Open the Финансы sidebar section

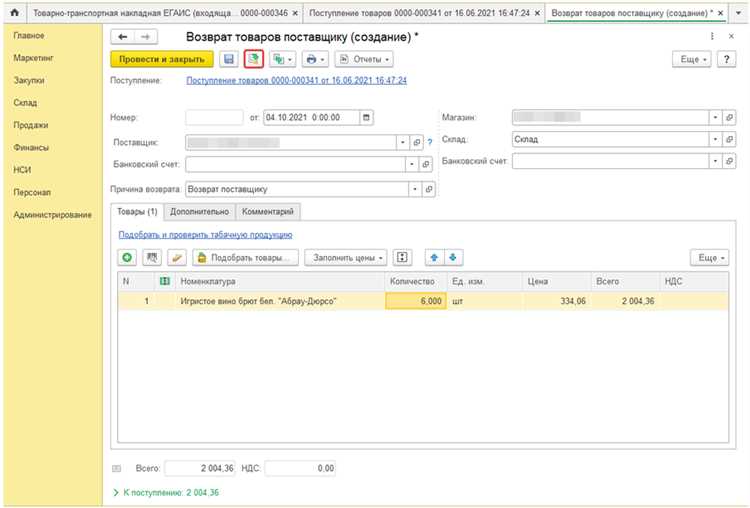(x=31, y=147)
